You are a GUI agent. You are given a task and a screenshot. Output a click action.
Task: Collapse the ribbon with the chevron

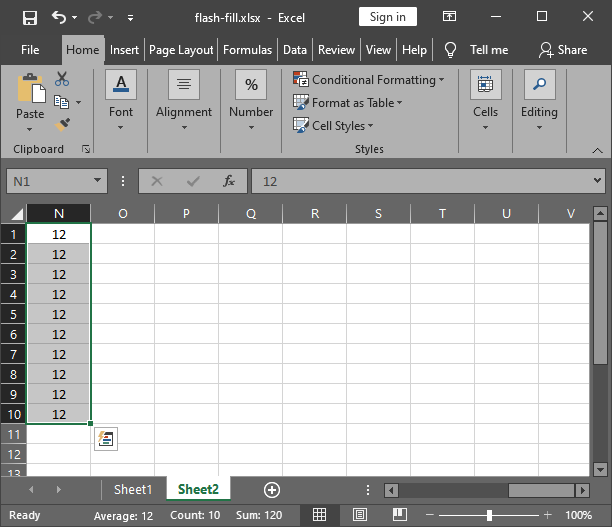point(597,150)
